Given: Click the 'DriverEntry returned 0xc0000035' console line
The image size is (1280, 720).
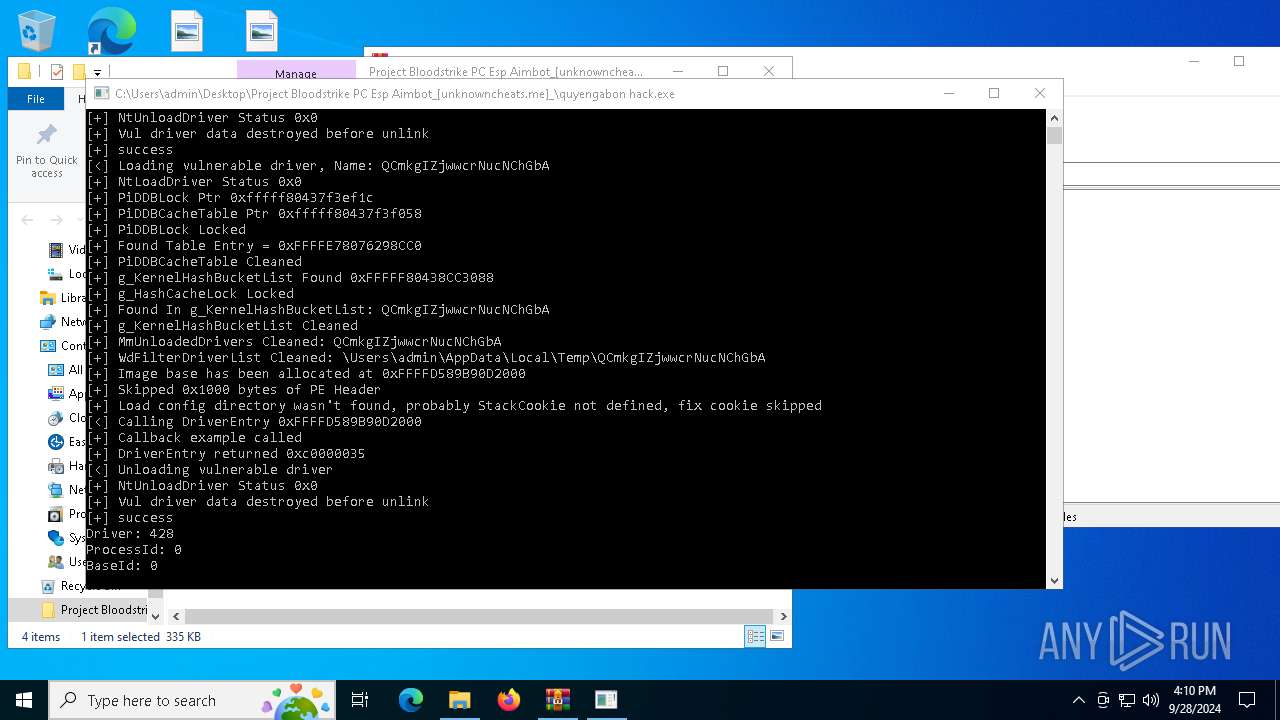Looking at the screenshot, I should pyautogui.click(x=225, y=453).
